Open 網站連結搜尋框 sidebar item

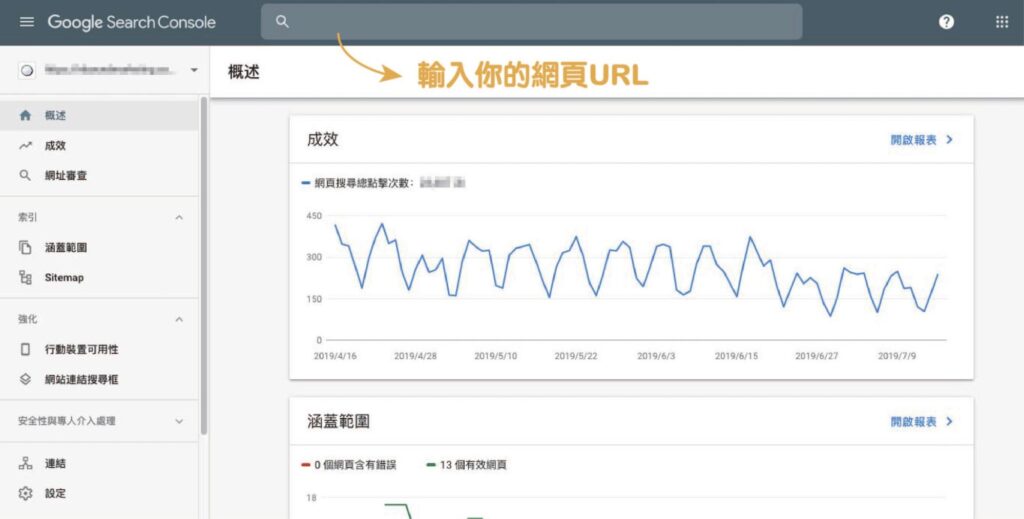pos(99,379)
